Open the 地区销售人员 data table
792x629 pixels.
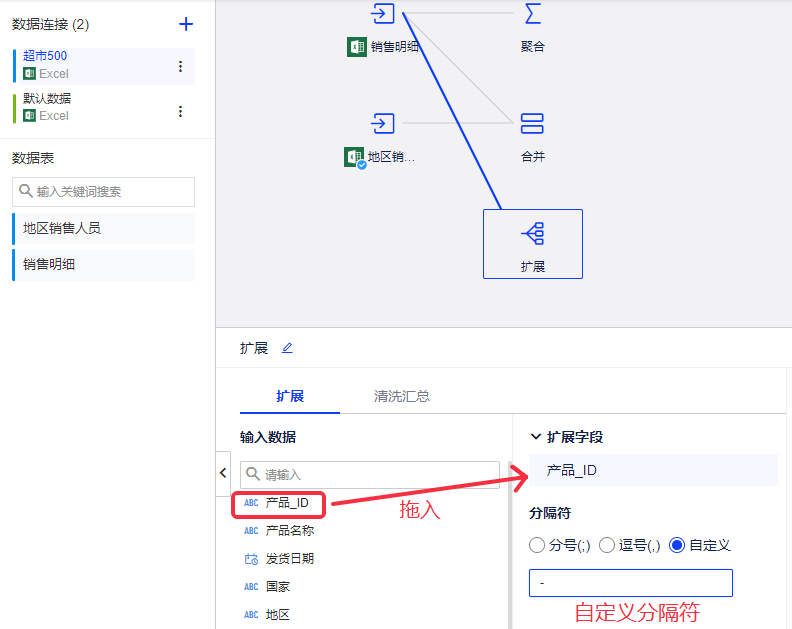[103, 228]
